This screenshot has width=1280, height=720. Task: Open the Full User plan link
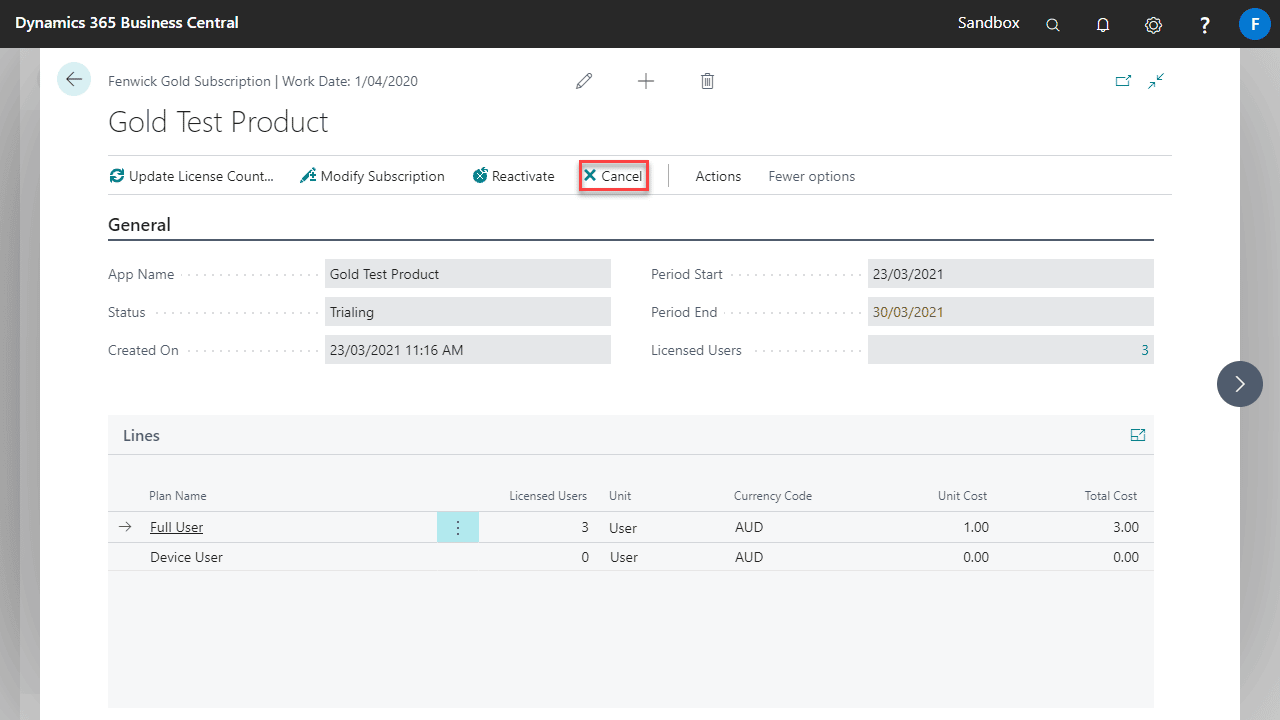176,527
